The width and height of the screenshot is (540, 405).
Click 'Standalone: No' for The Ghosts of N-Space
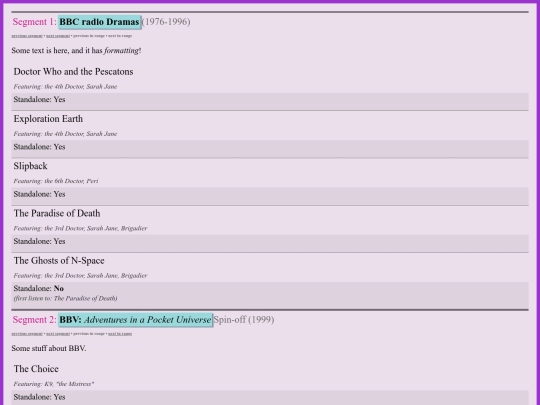pyautogui.click(x=39, y=288)
